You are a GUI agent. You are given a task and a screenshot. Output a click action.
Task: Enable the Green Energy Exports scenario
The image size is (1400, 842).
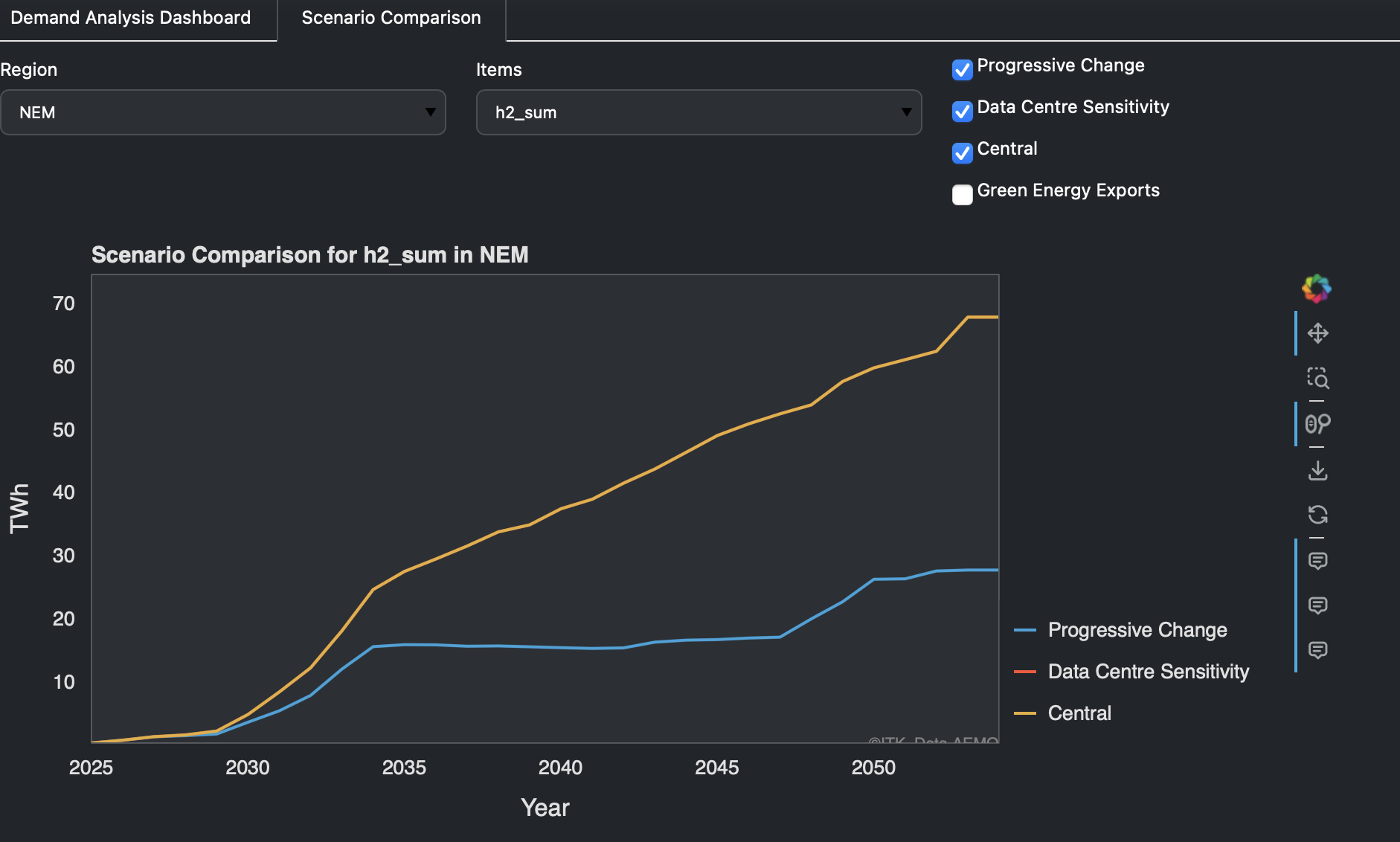pos(963,195)
